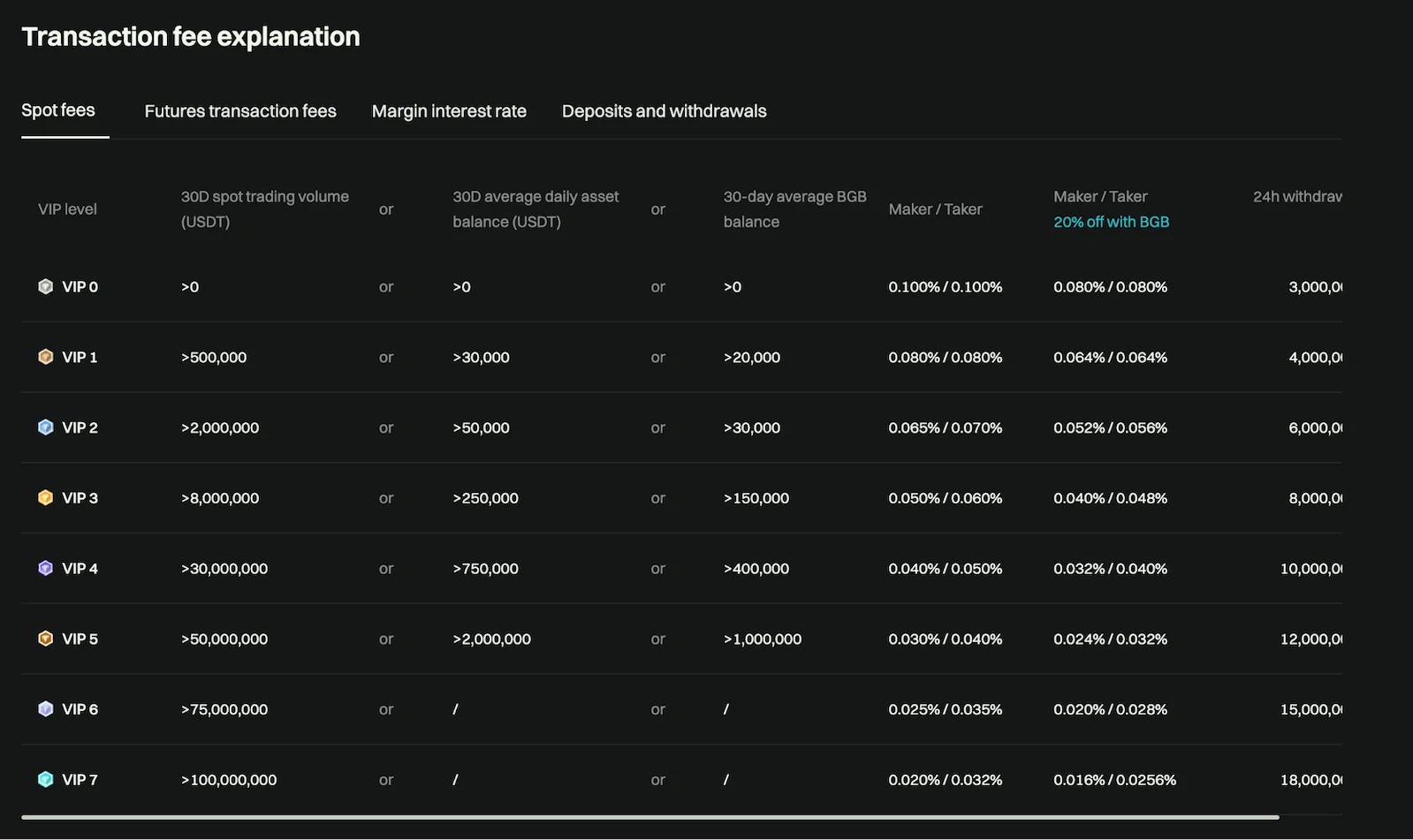Go to Deposits and withdrawals tab
The width and height of the screenshot is (1413, 840).
pos(664,111)
